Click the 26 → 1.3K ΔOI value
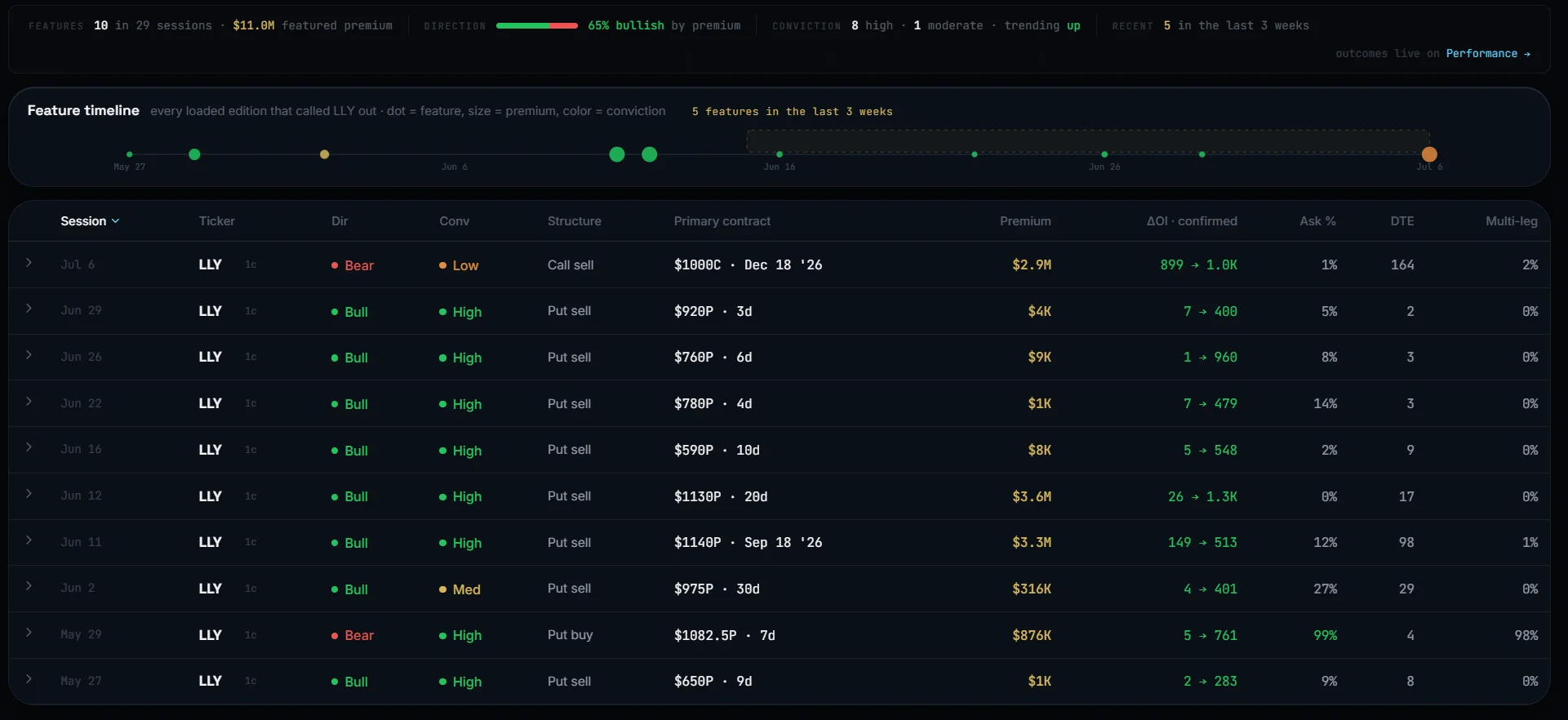Viewport: 1568px width, 720px height. 1202,496
